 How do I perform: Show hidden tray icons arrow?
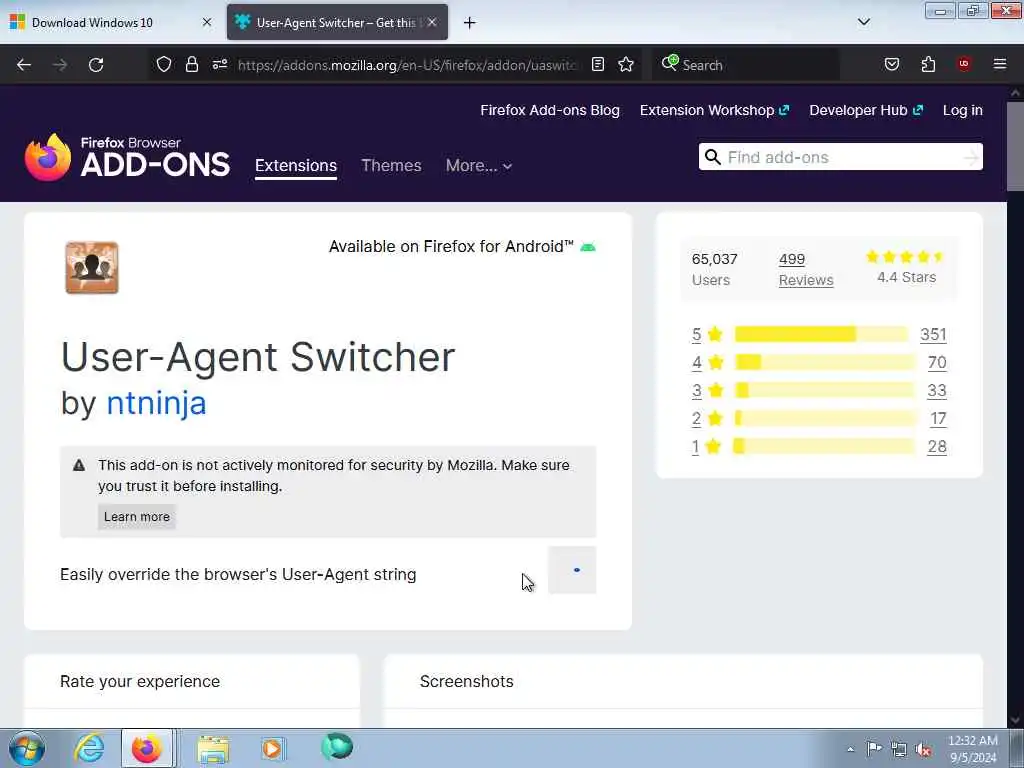[850, 749]
